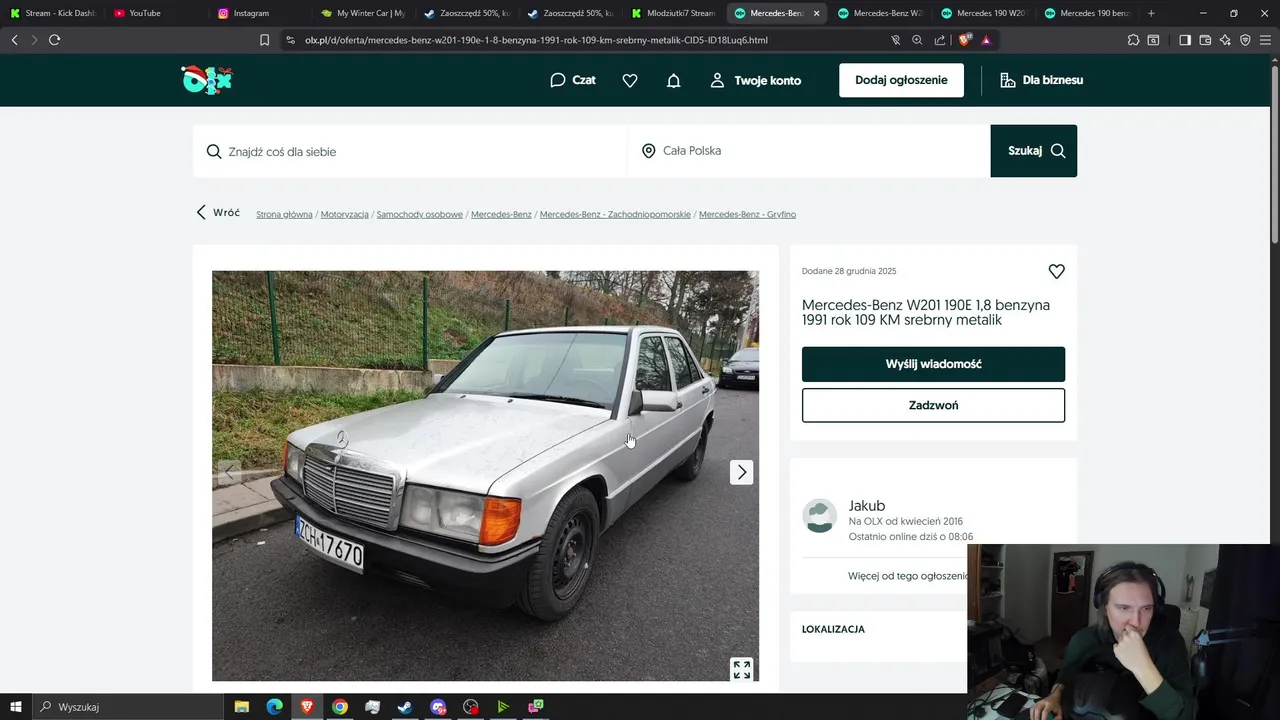Click Wyszukaj taskbar search box
The height and width of the screenshot is (720, 1280).
127,707
